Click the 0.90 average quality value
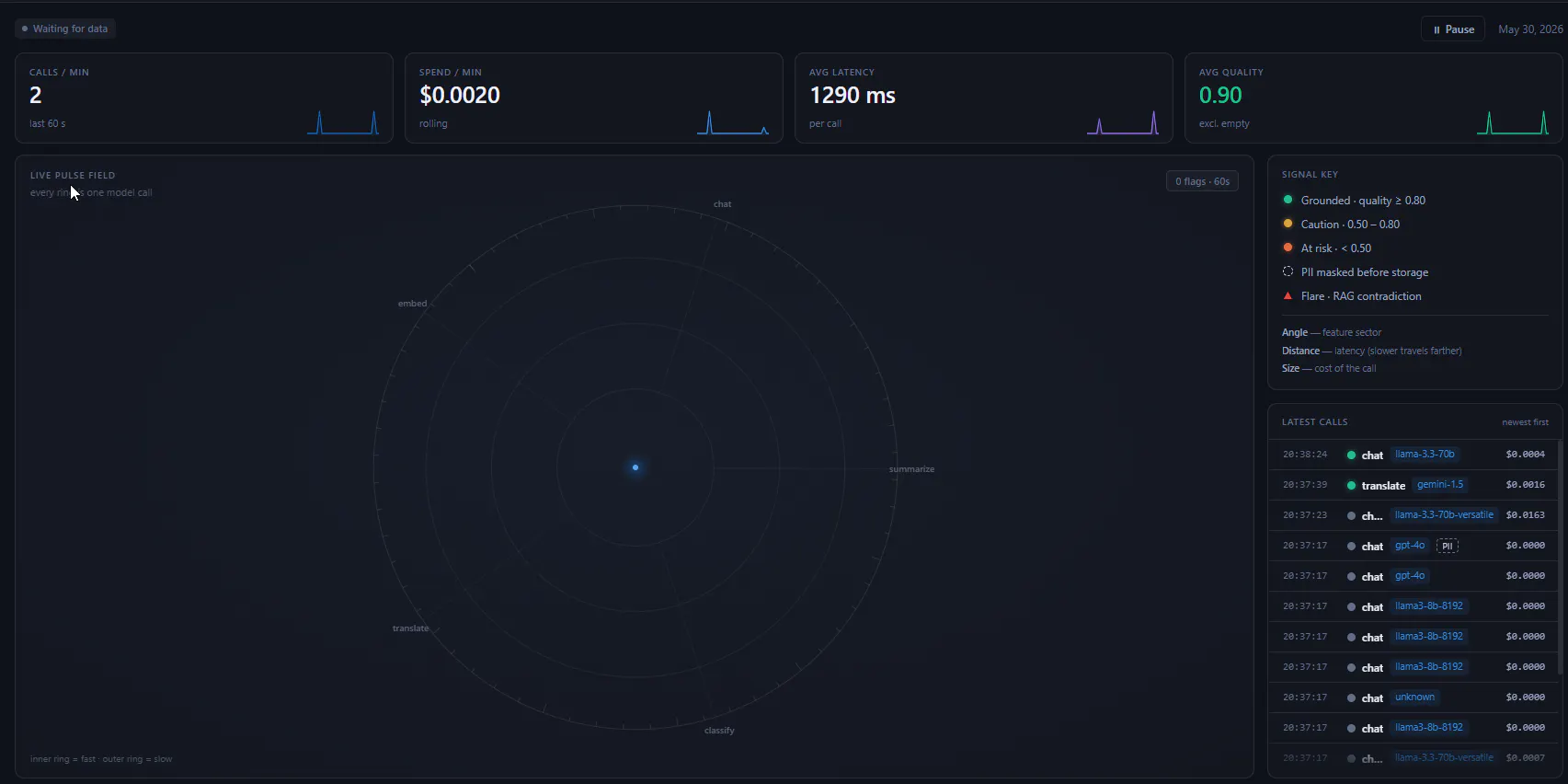This screenshot has height=784, width=1568. point(1220,95)
